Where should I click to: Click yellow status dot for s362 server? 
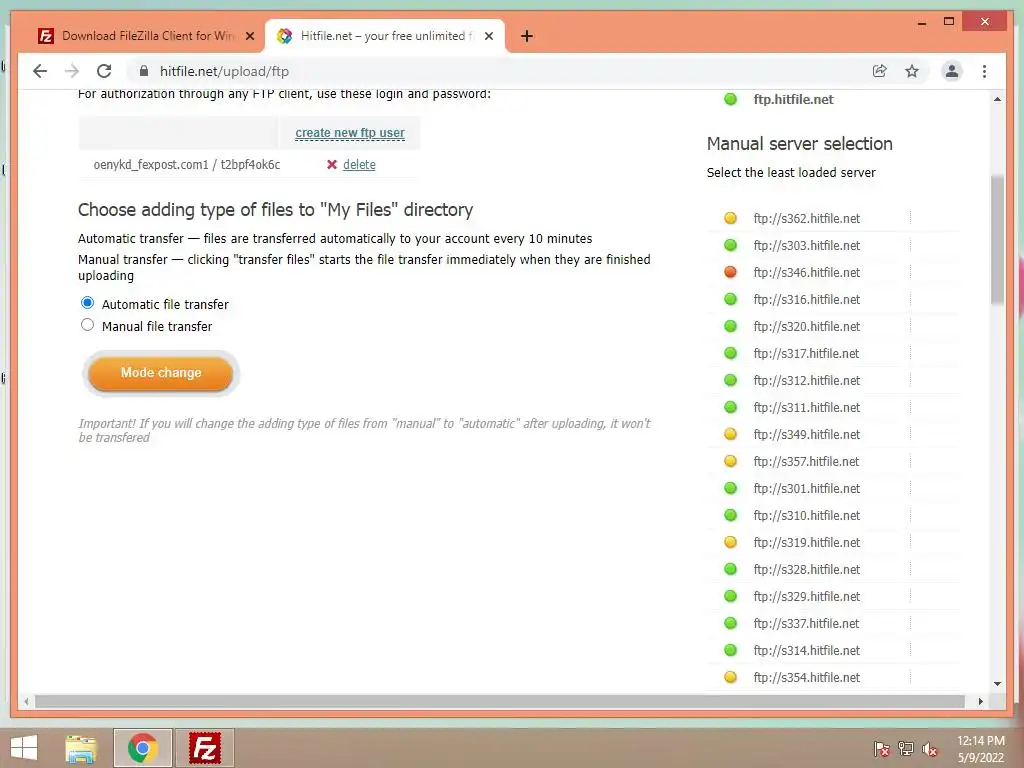[x=731, y=218]
